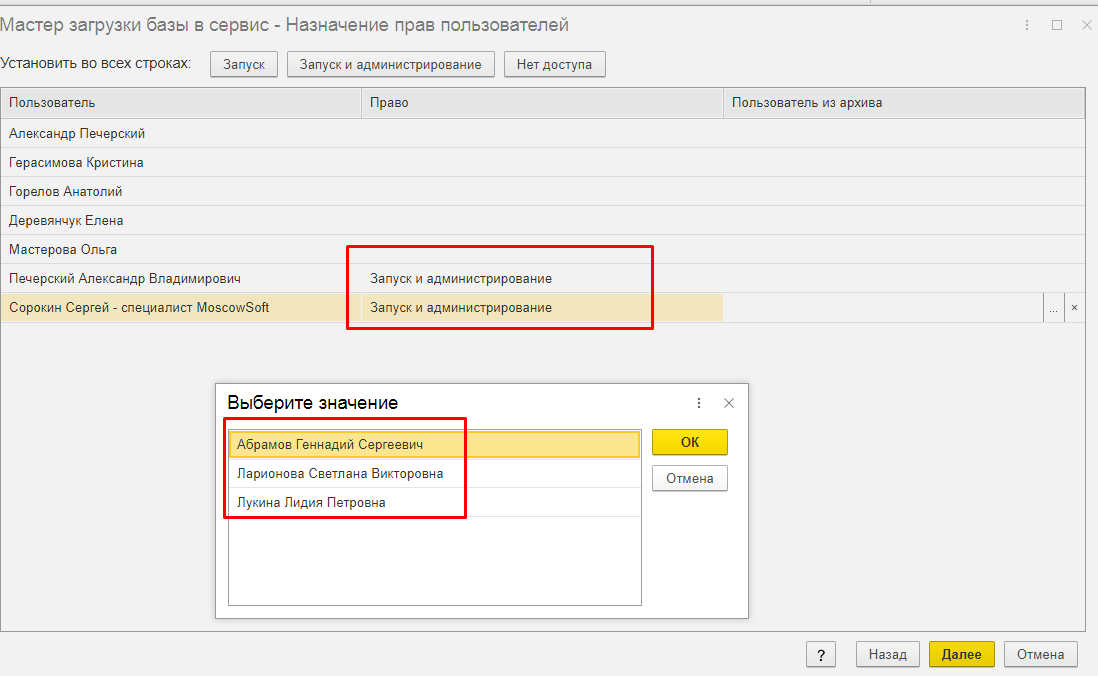Confirm the selection with OK

(x=689, y=443)
